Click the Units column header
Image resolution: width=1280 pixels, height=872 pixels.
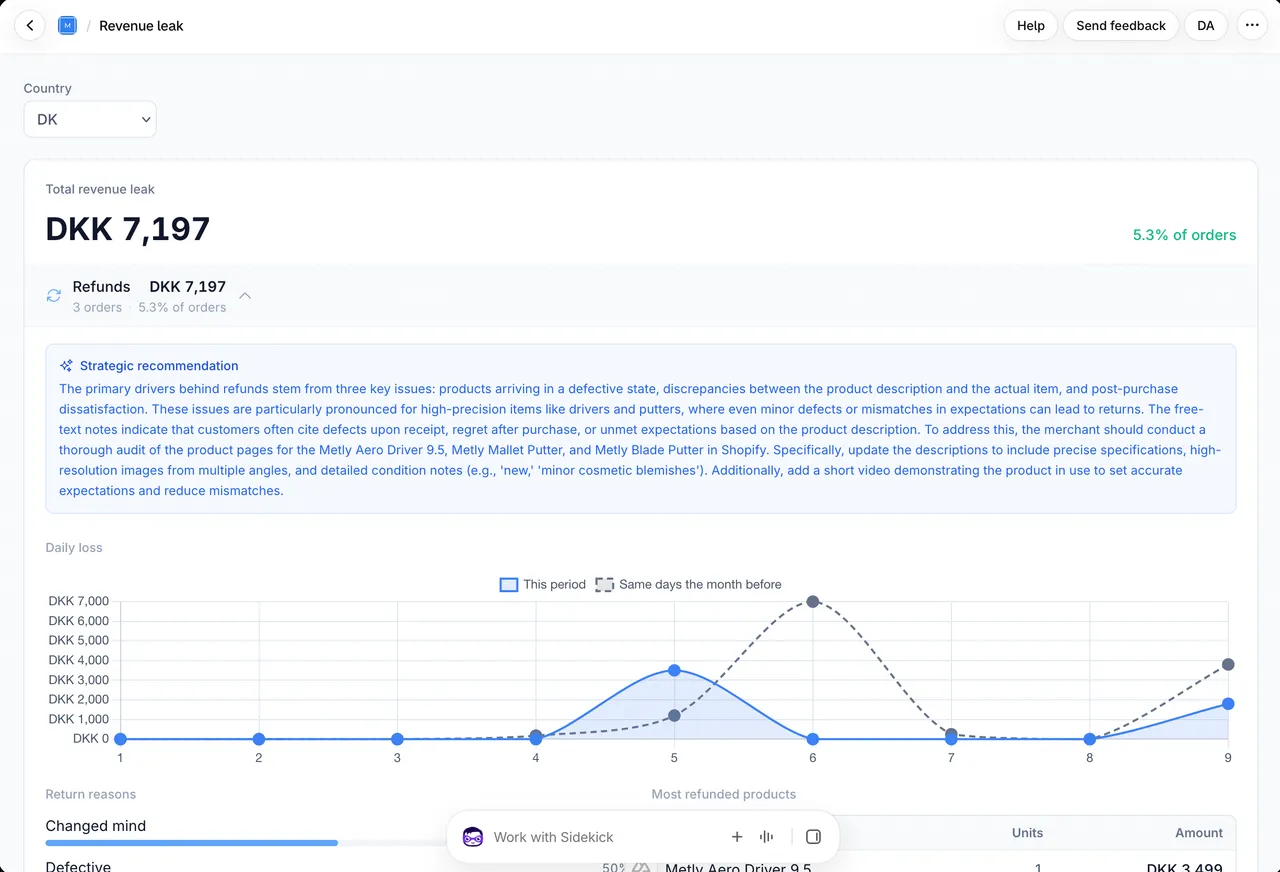click(x=1027, y=833)
